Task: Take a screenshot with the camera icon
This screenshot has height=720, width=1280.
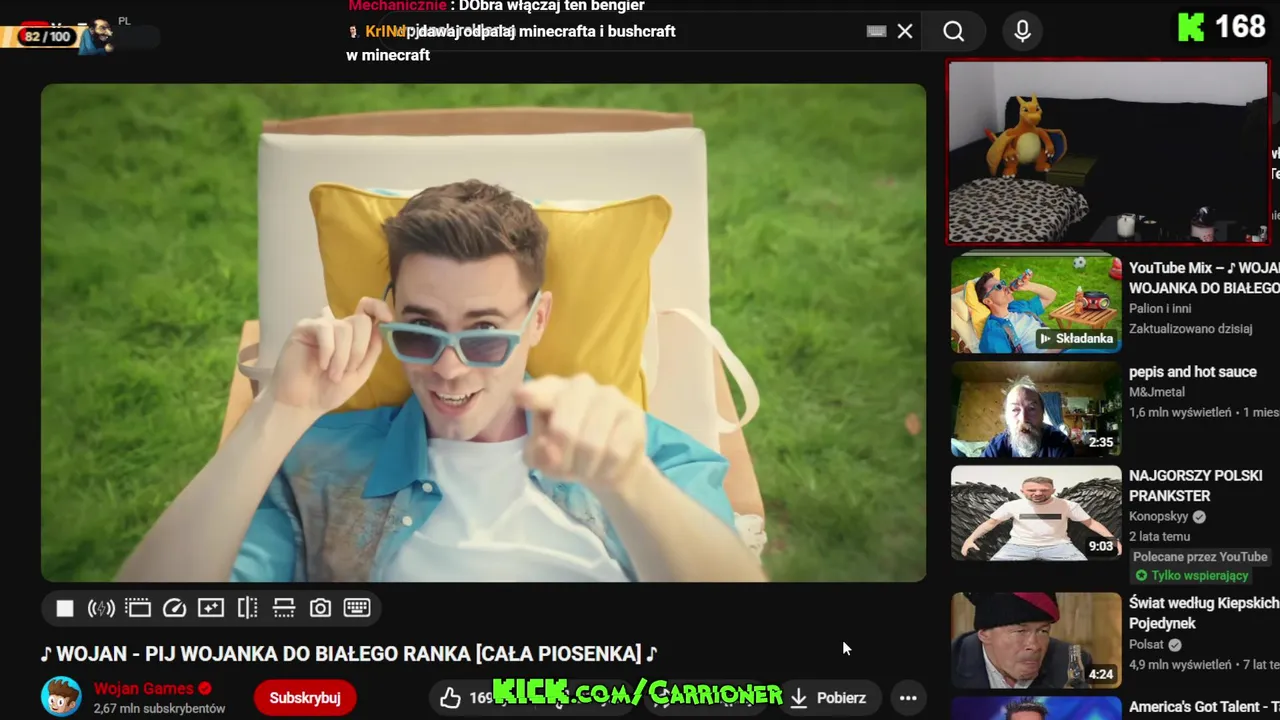Action: click(x=320, y=608)
